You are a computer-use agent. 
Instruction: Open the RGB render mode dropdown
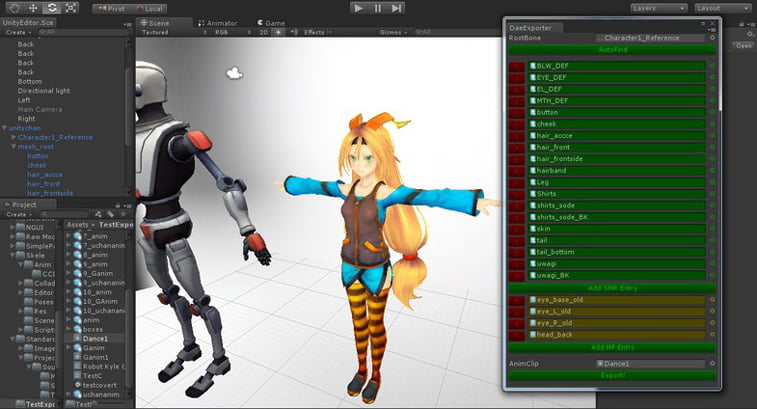point(233,32)
